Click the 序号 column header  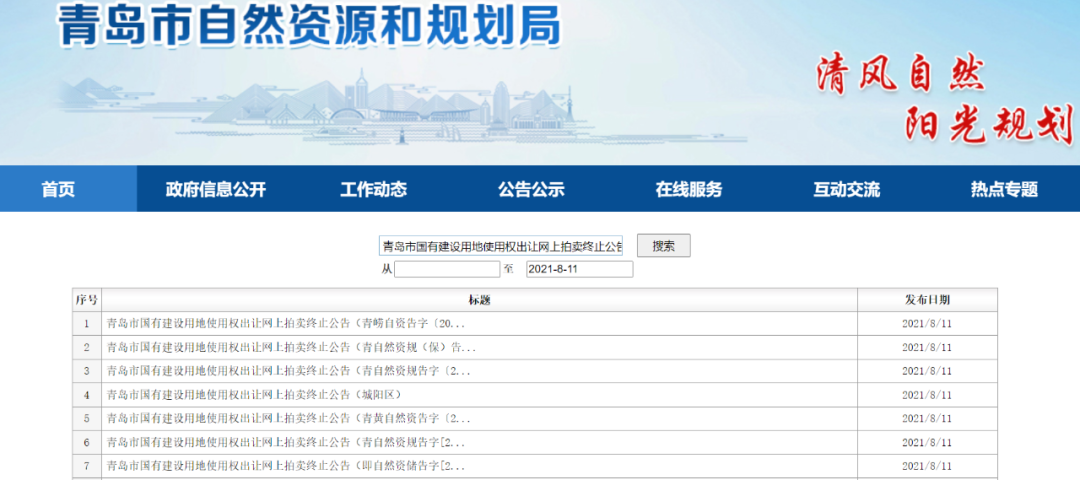[x=87, y=300]
